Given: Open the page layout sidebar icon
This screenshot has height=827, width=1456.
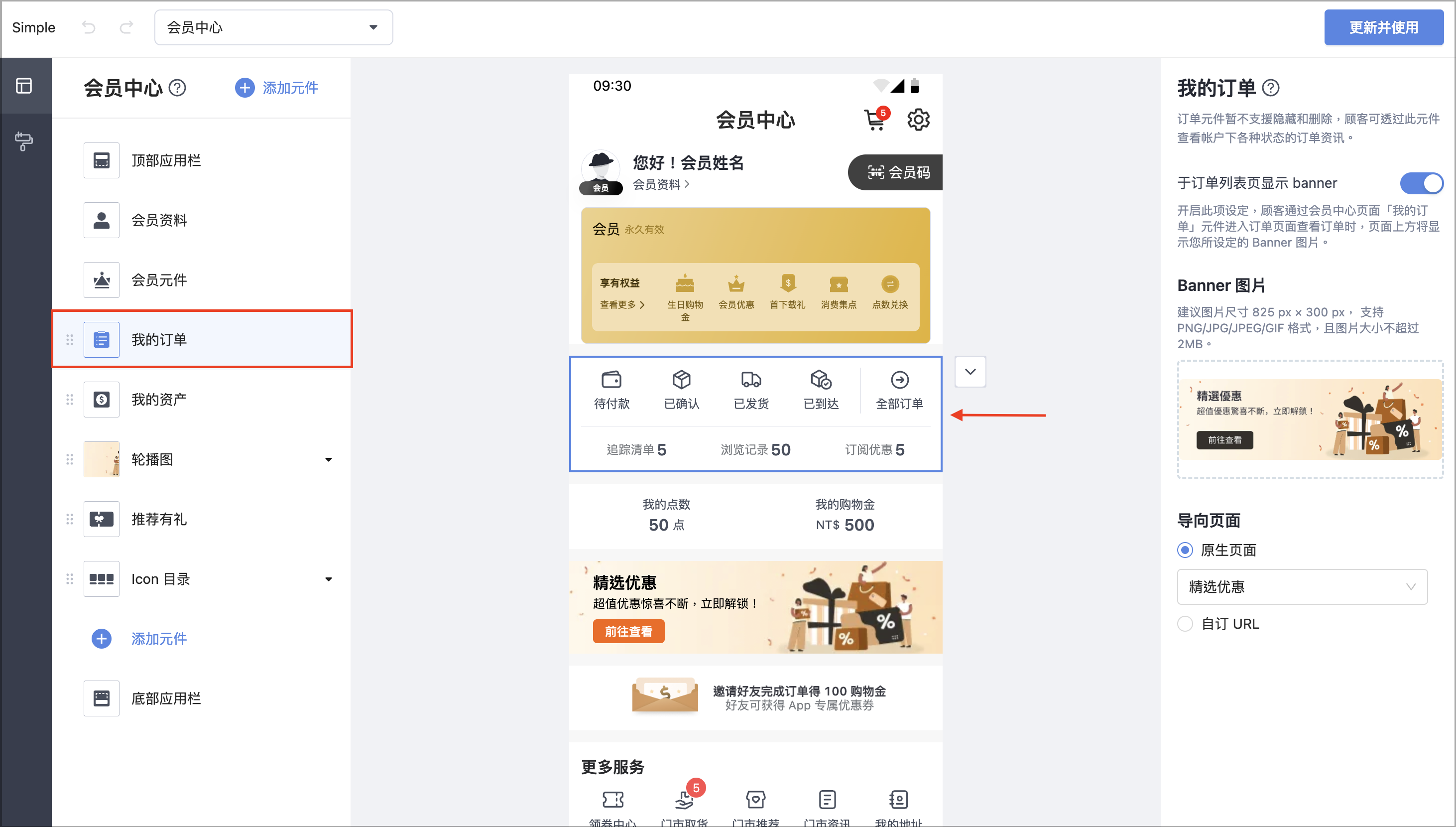Looking at the screenshot, I should click(x=24, y=86).
